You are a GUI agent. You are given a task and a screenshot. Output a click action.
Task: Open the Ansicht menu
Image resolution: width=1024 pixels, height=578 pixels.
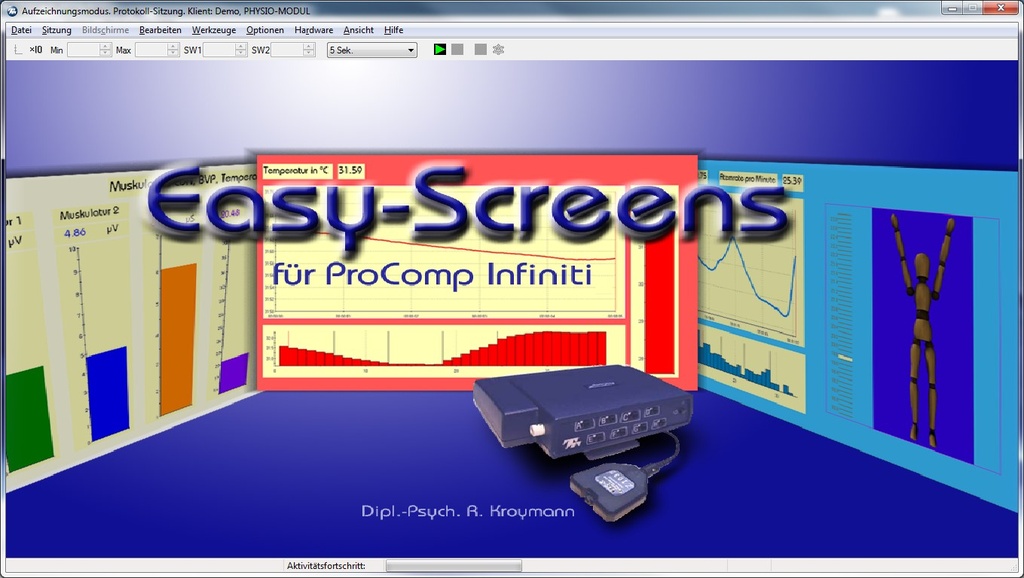[359, 30]
